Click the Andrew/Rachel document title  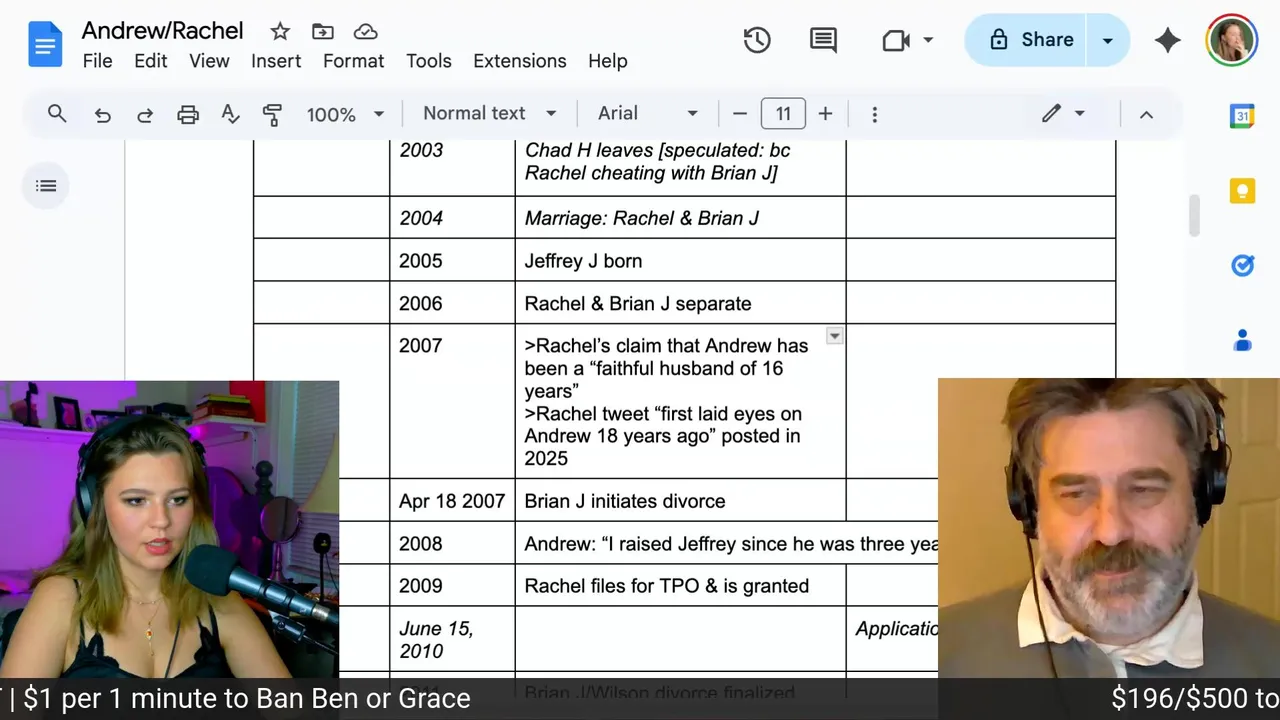click(x=162, y=31)
